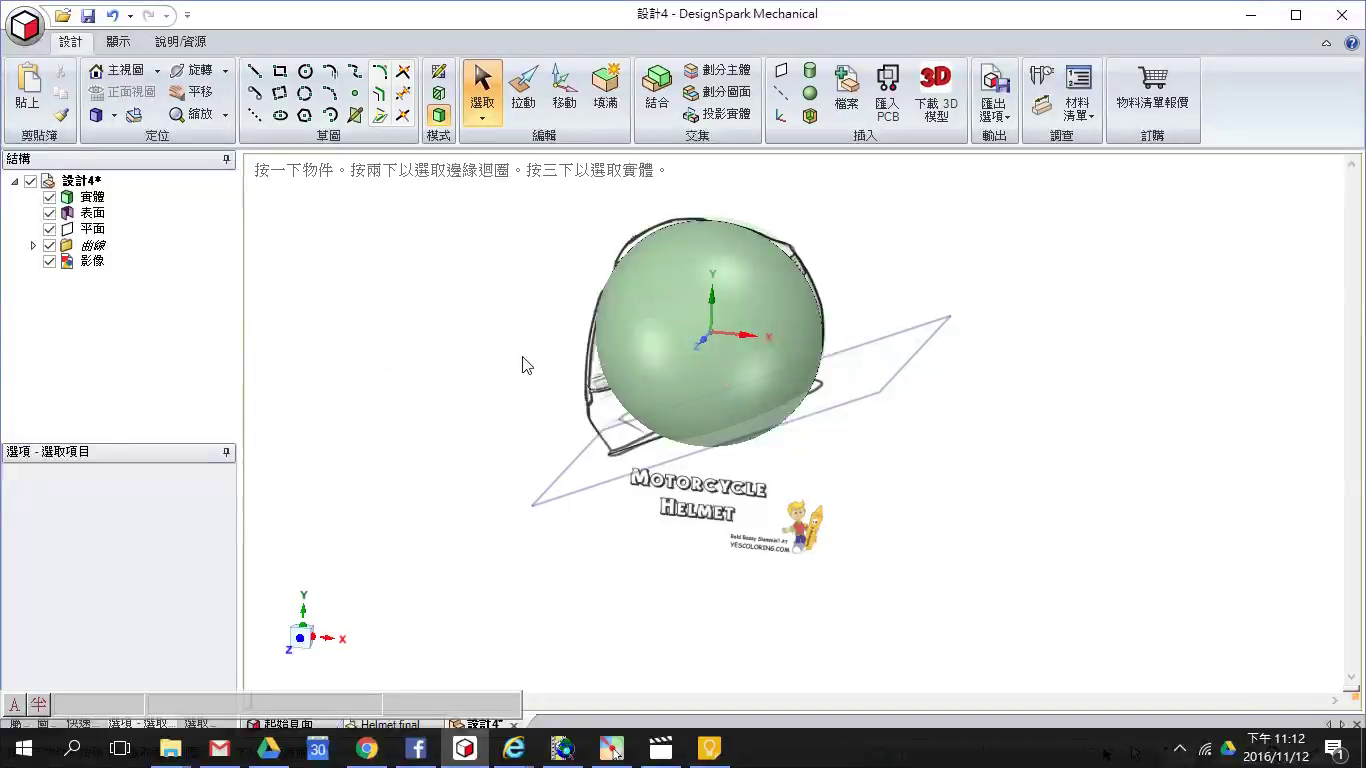Image resolution: width=1366 pixels, height=768 pixels.
Task: Click the format painter brush icon
Action: tap(61, 115)
